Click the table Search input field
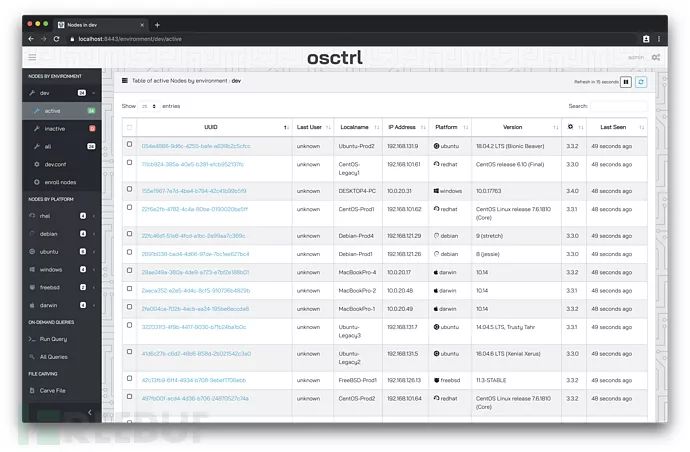 [x=619, y=106]
